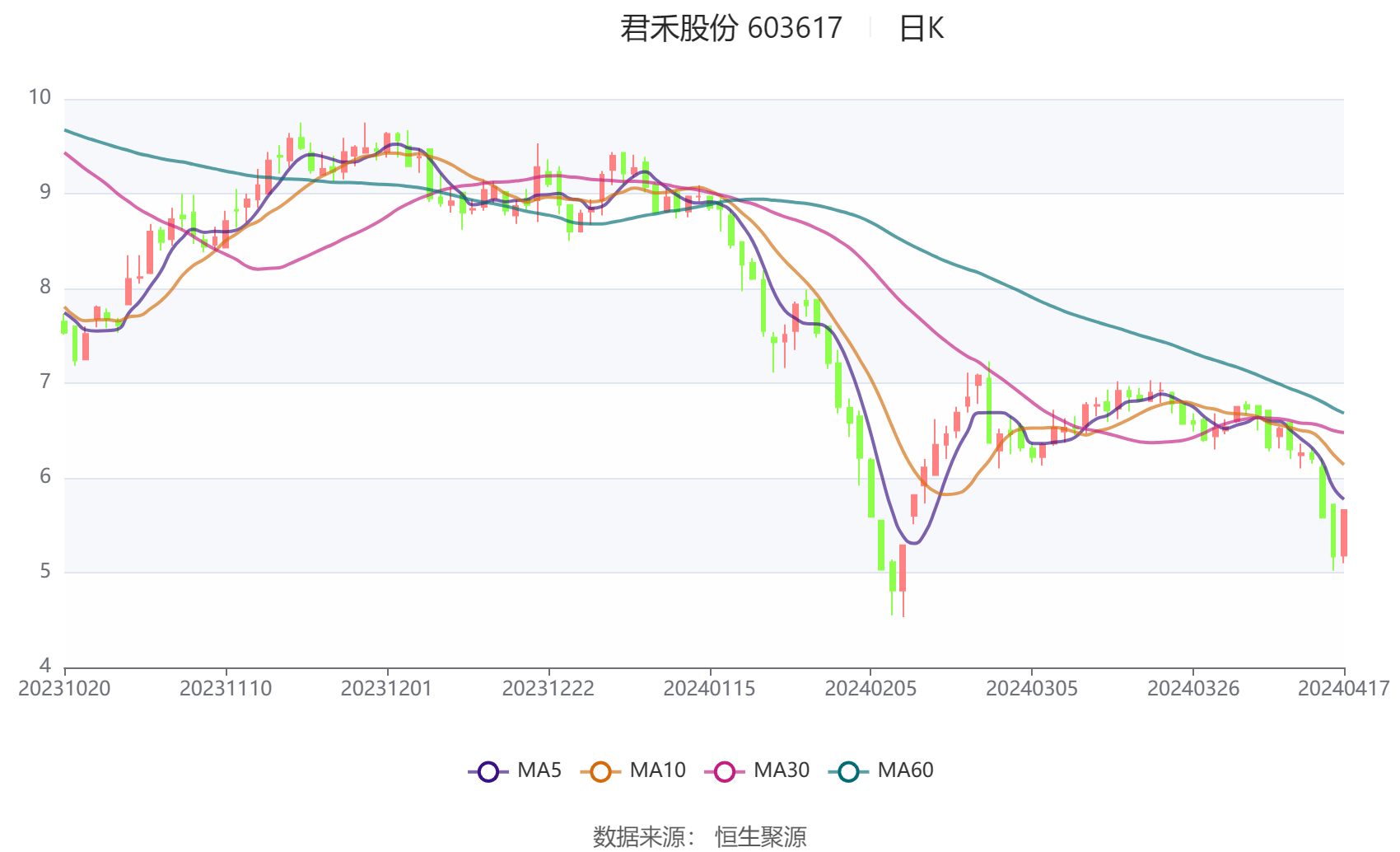Viewport: 1400px width, 852px height.
Task: Toggle the MA5 legend line
Action: 515,771
